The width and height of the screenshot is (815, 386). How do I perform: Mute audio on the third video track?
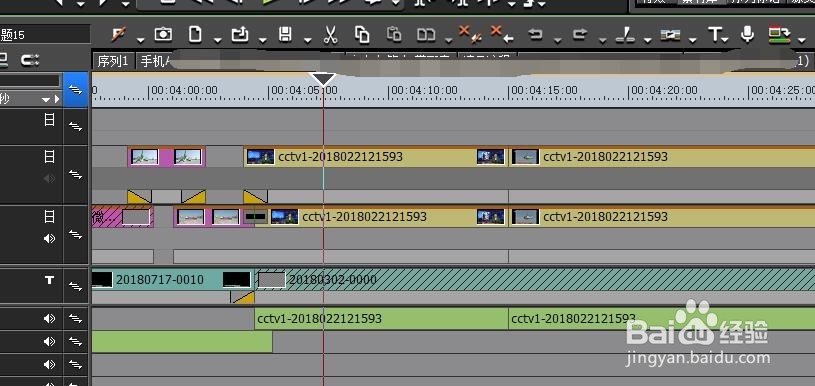[49, 238]
